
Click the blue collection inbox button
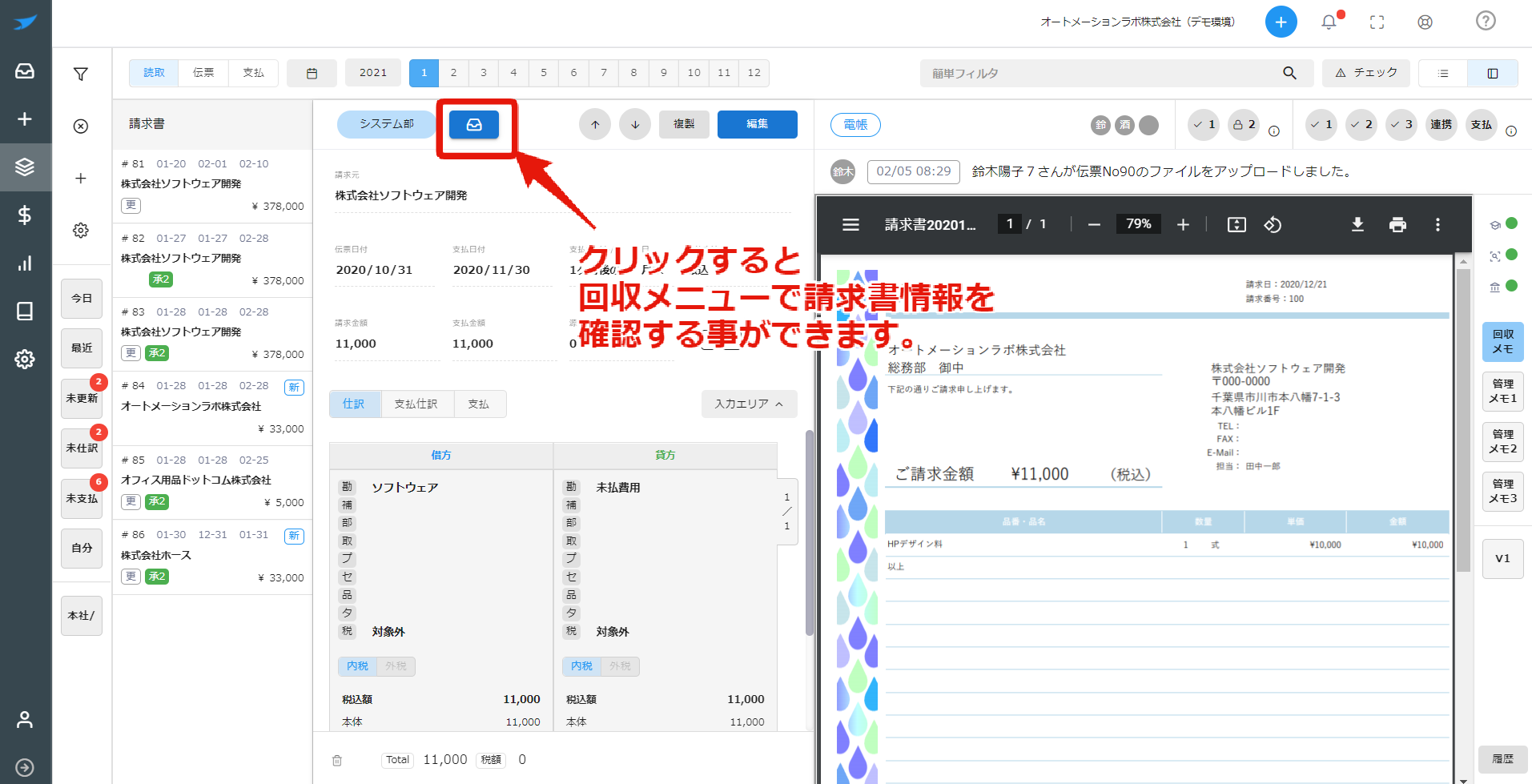[x=474, y=124]
